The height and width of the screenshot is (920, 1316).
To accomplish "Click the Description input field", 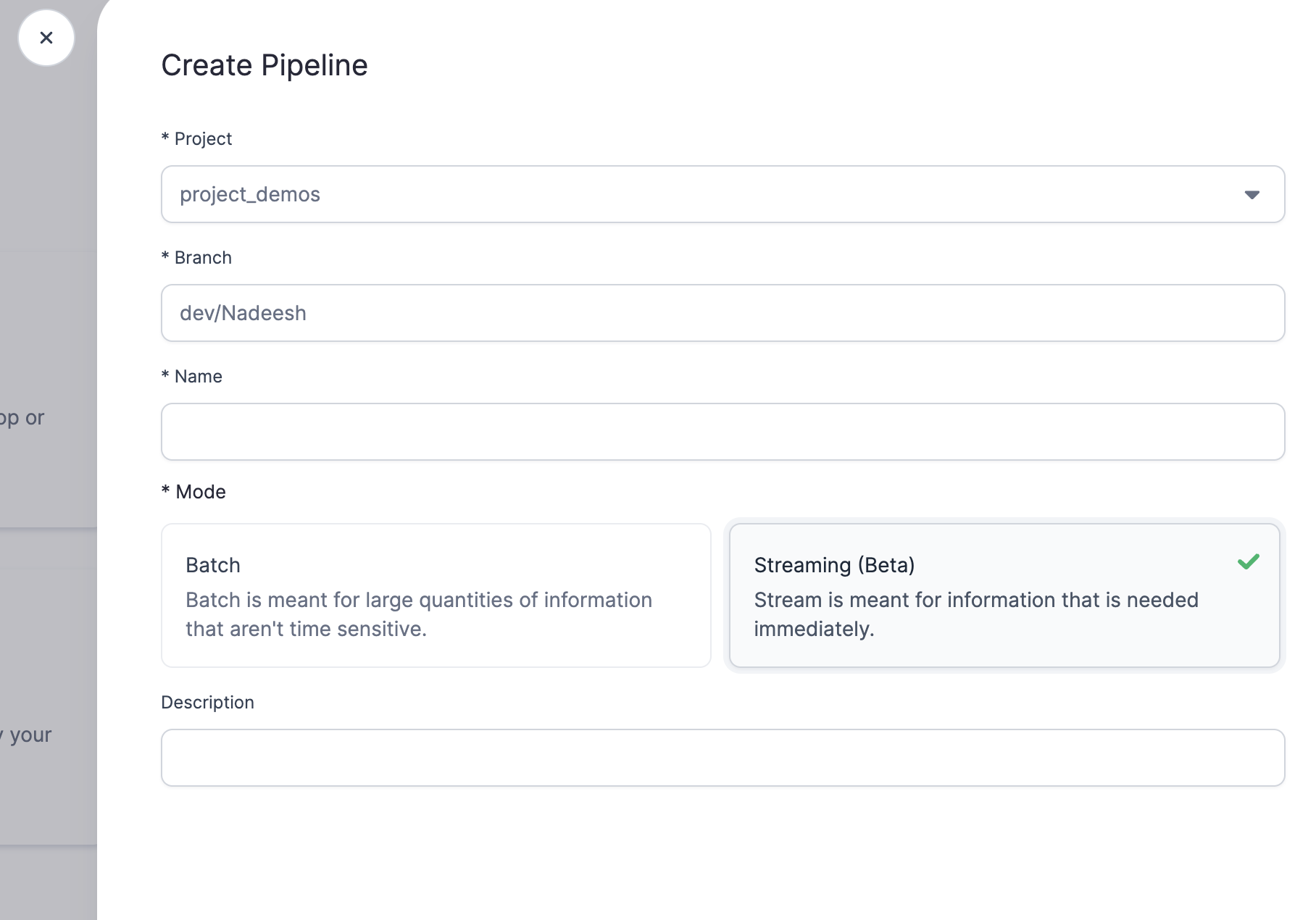I will coord(722,758).
